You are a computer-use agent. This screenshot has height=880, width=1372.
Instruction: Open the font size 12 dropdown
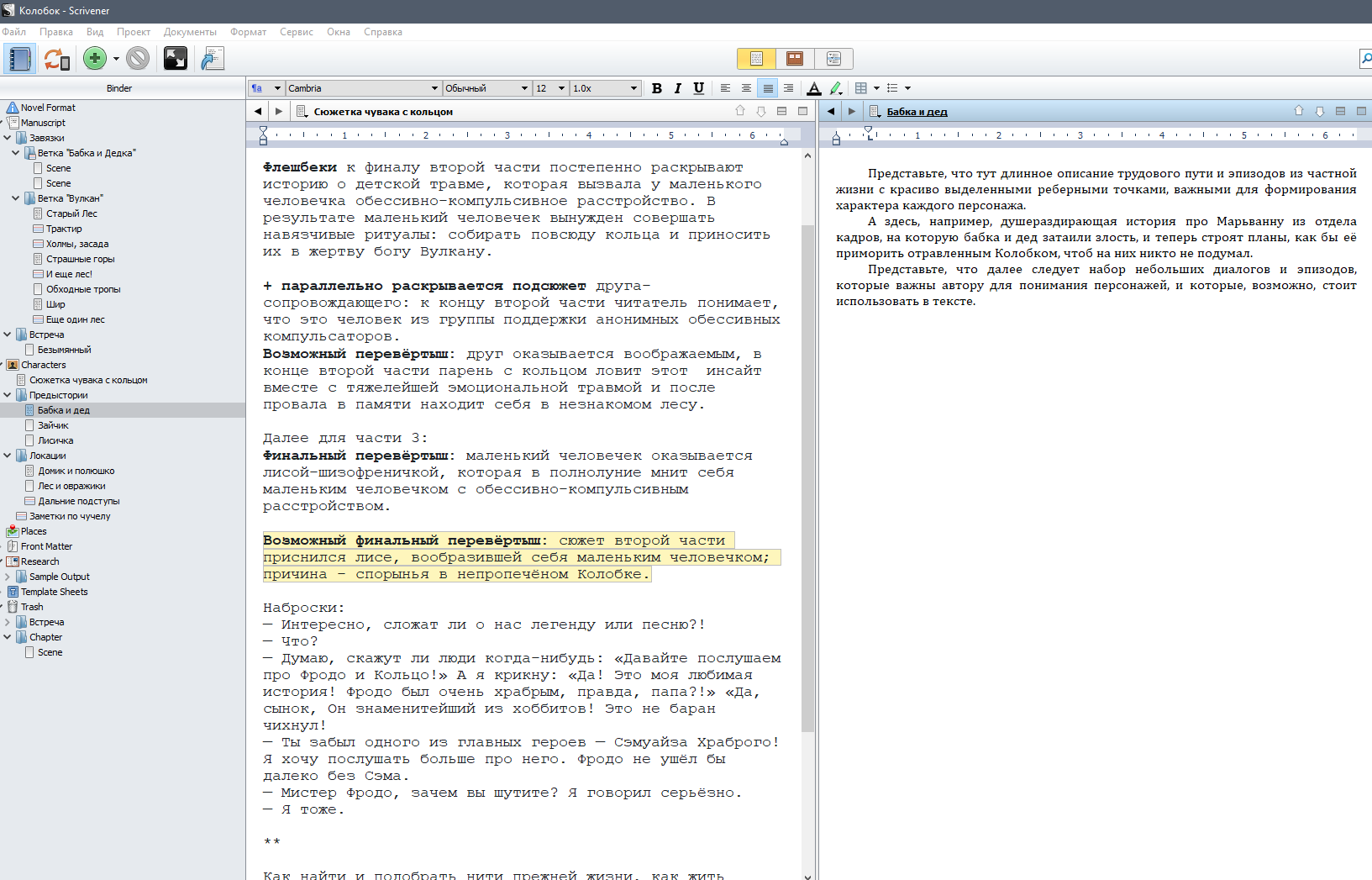coord(550,88)
